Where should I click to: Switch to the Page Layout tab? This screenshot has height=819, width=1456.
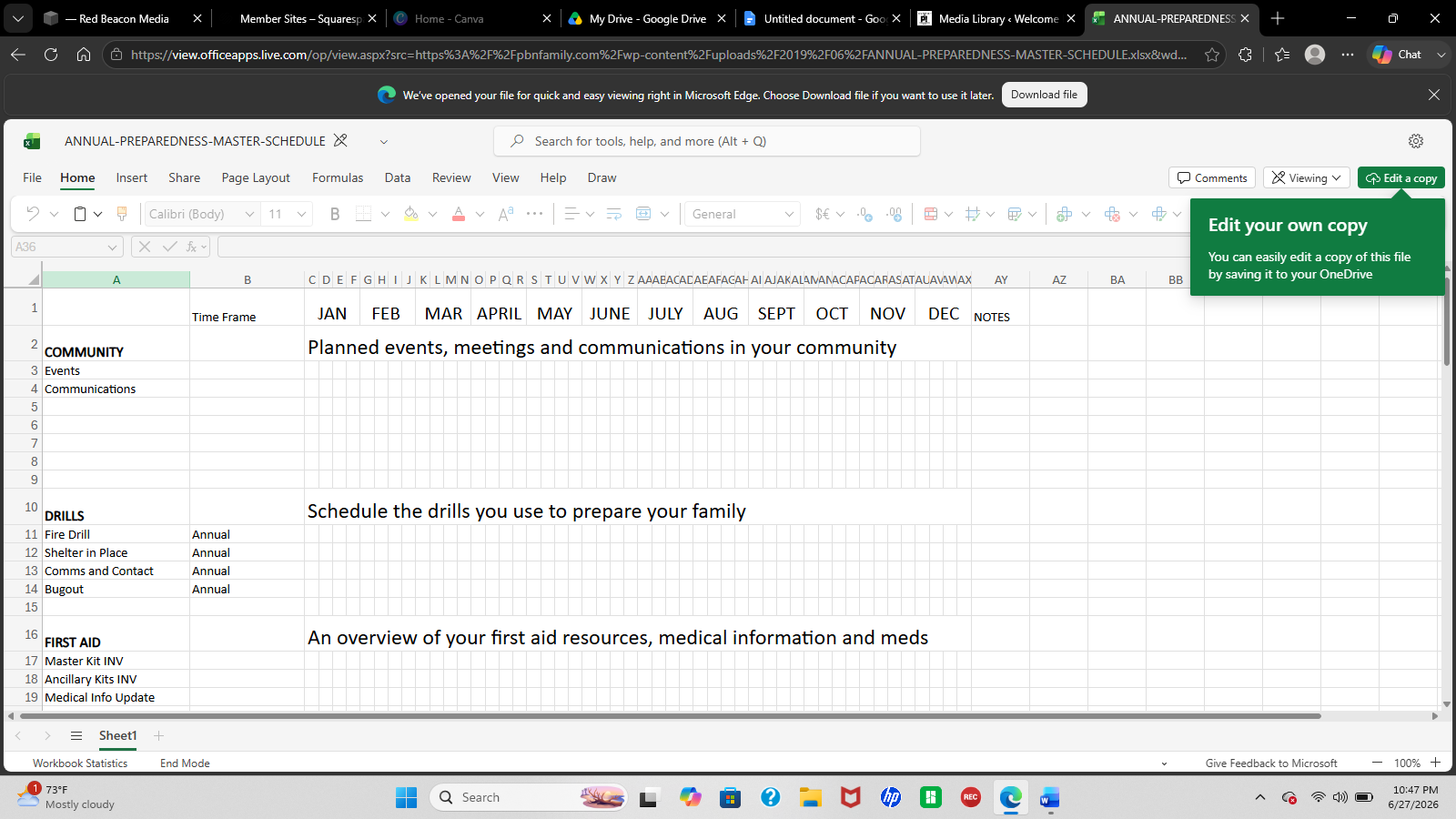(256, 177)
